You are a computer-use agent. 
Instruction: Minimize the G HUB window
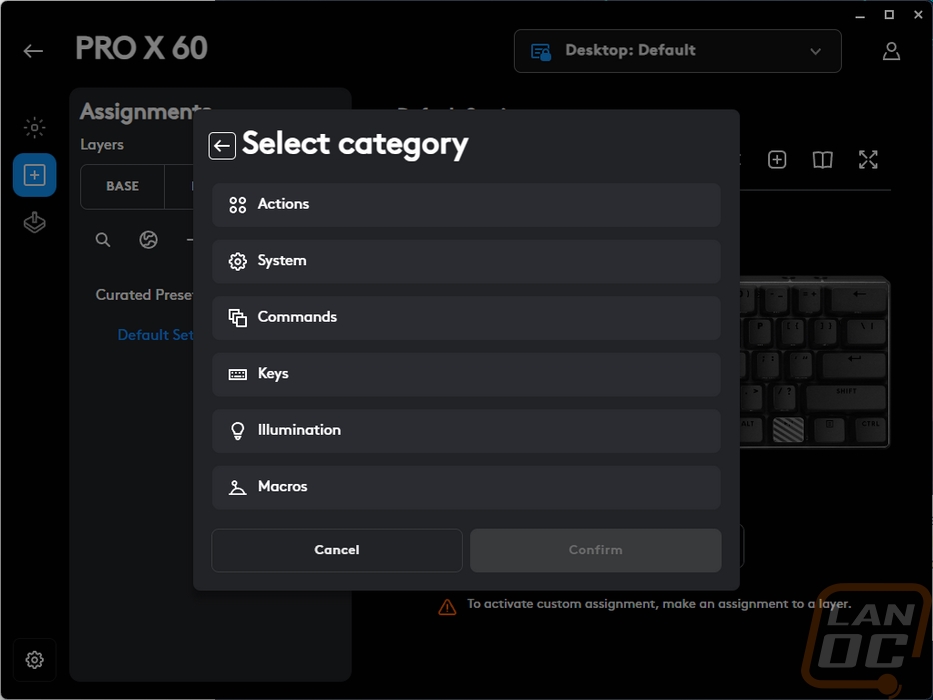pyautogui.click(x=860, y=15)
